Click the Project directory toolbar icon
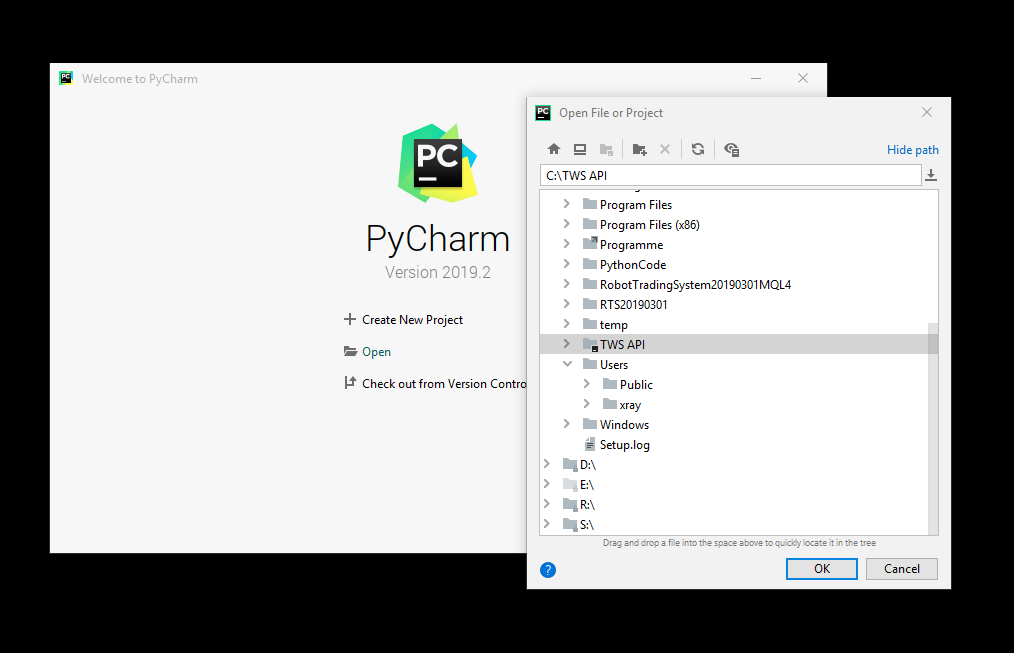The height and width of the screenshot is (653, 1014). pyautogui.click(x=606, y=149)
